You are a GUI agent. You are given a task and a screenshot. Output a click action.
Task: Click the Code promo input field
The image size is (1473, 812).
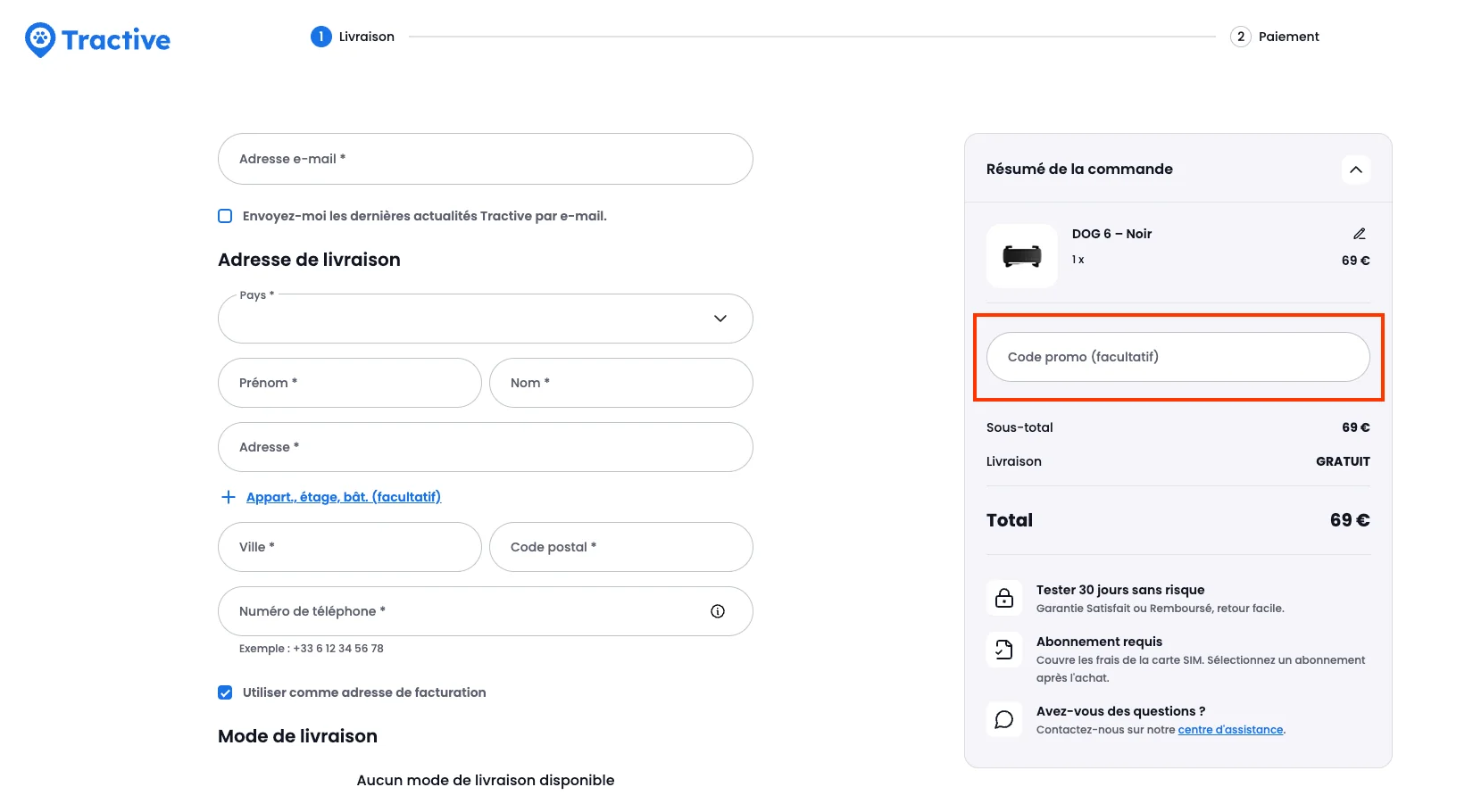coord(1178,356)
